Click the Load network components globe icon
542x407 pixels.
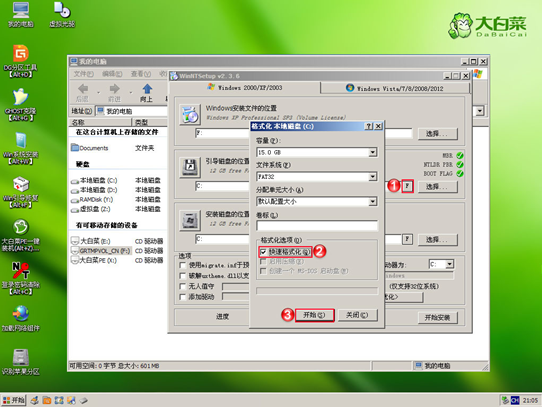pos(21,314)
